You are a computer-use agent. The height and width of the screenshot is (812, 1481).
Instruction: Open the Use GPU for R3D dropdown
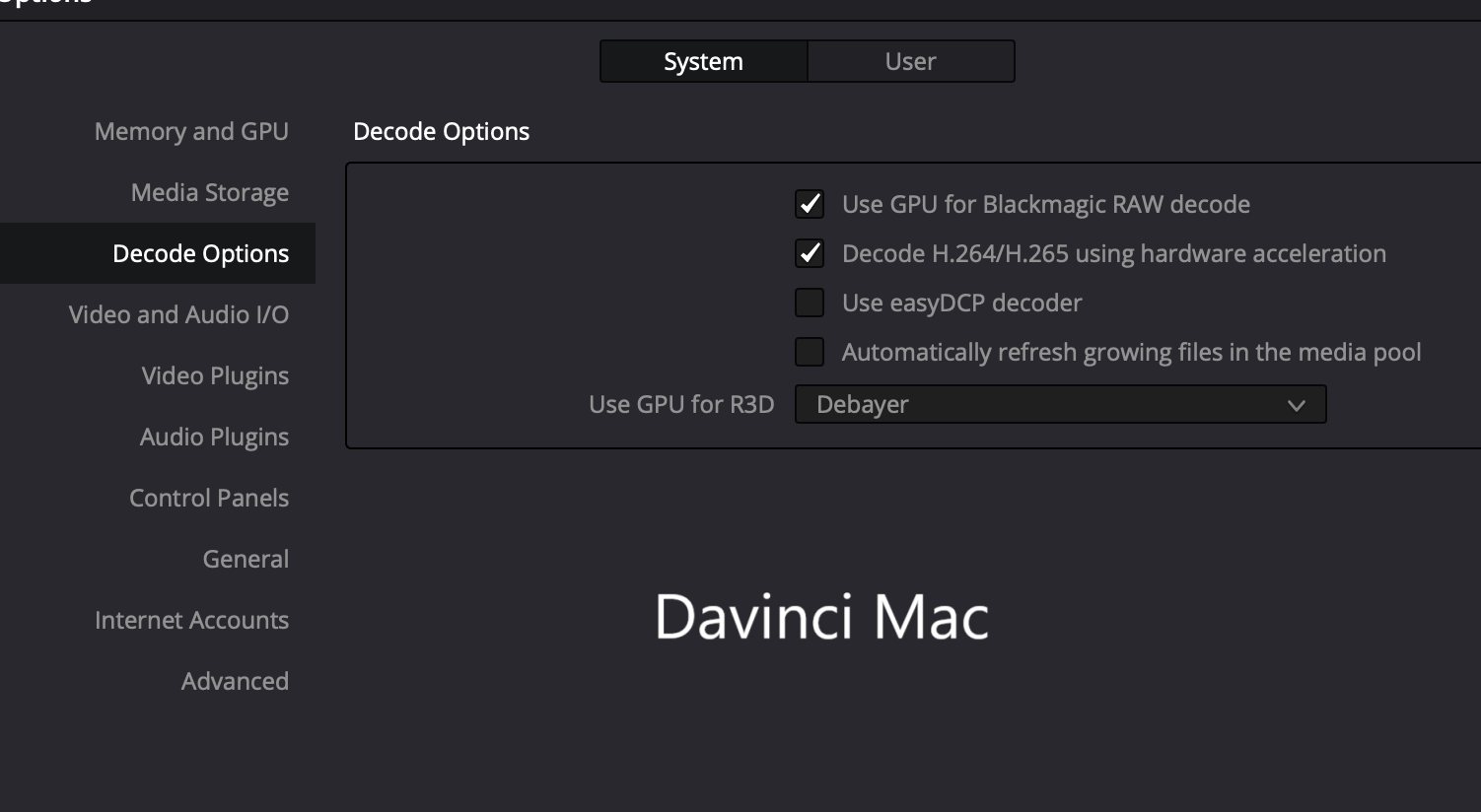coord(1060,404)
